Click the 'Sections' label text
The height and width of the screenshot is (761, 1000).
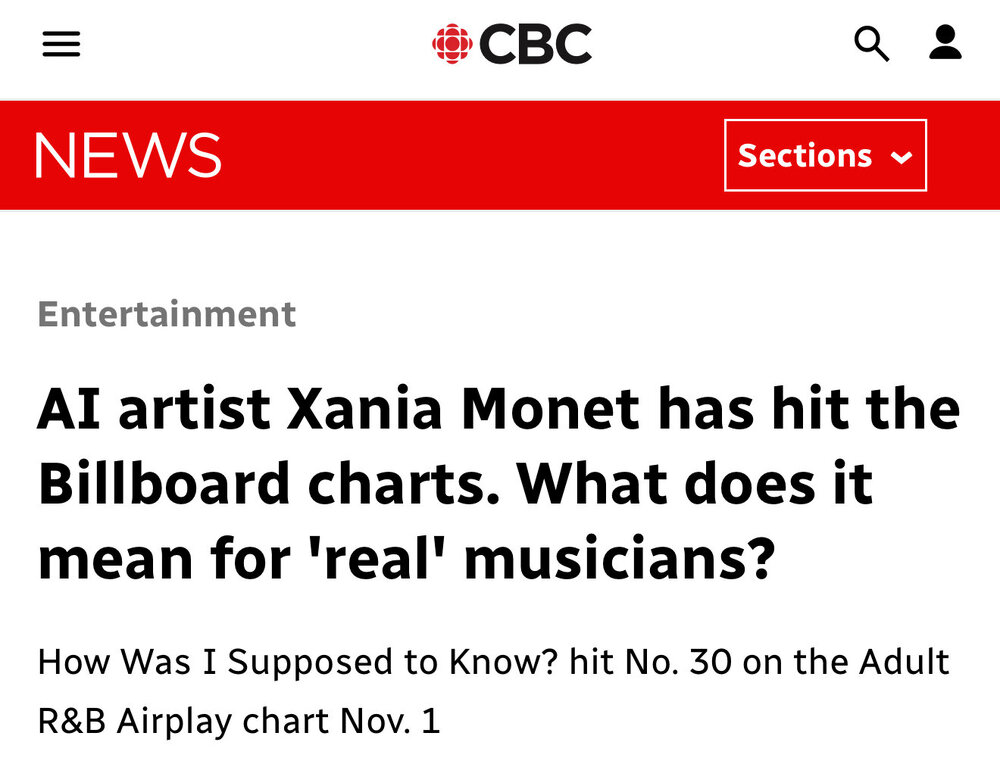point(805,156)
